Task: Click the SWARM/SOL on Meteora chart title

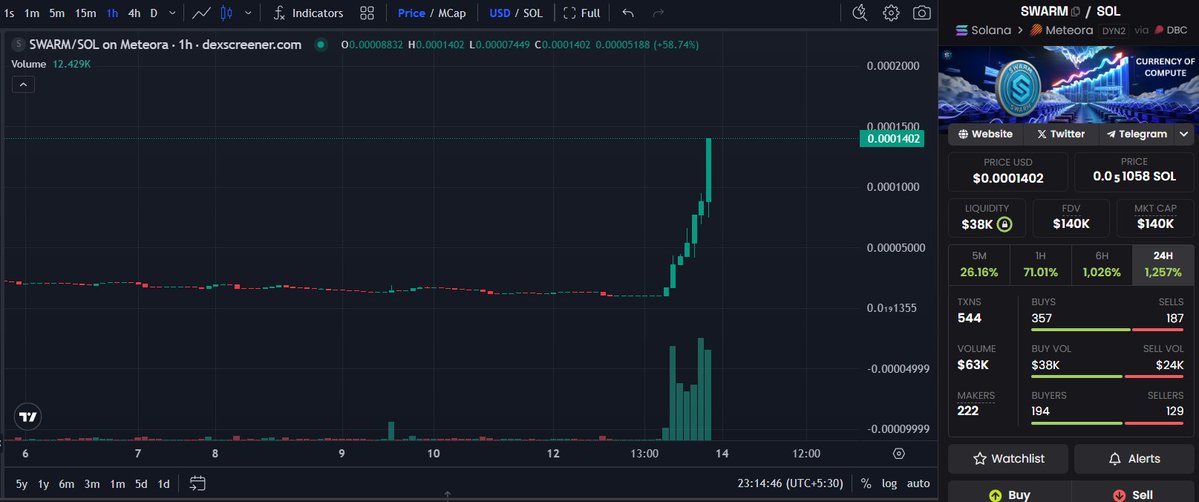Action: click(x=164, y=45)
